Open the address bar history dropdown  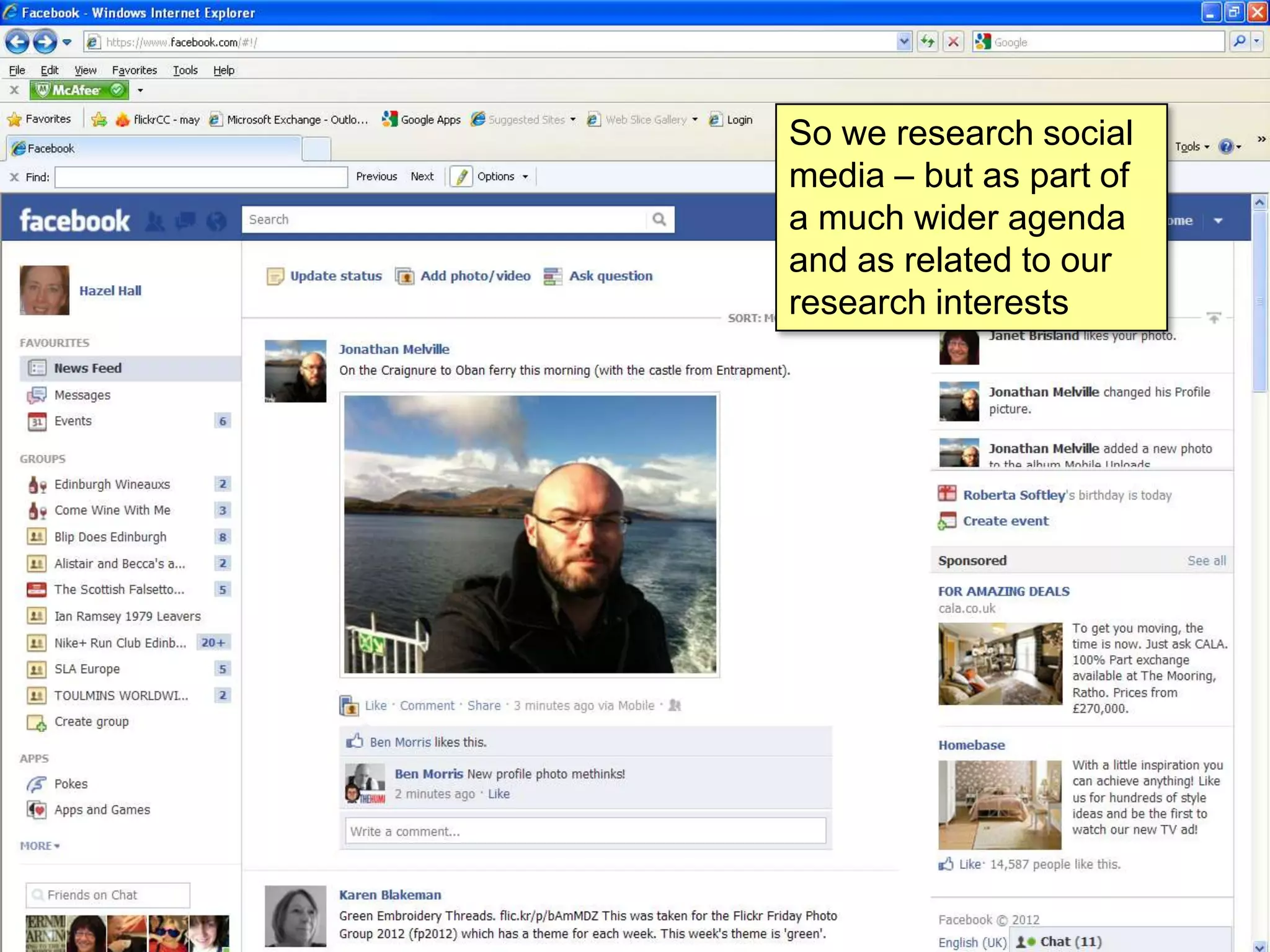904,42
